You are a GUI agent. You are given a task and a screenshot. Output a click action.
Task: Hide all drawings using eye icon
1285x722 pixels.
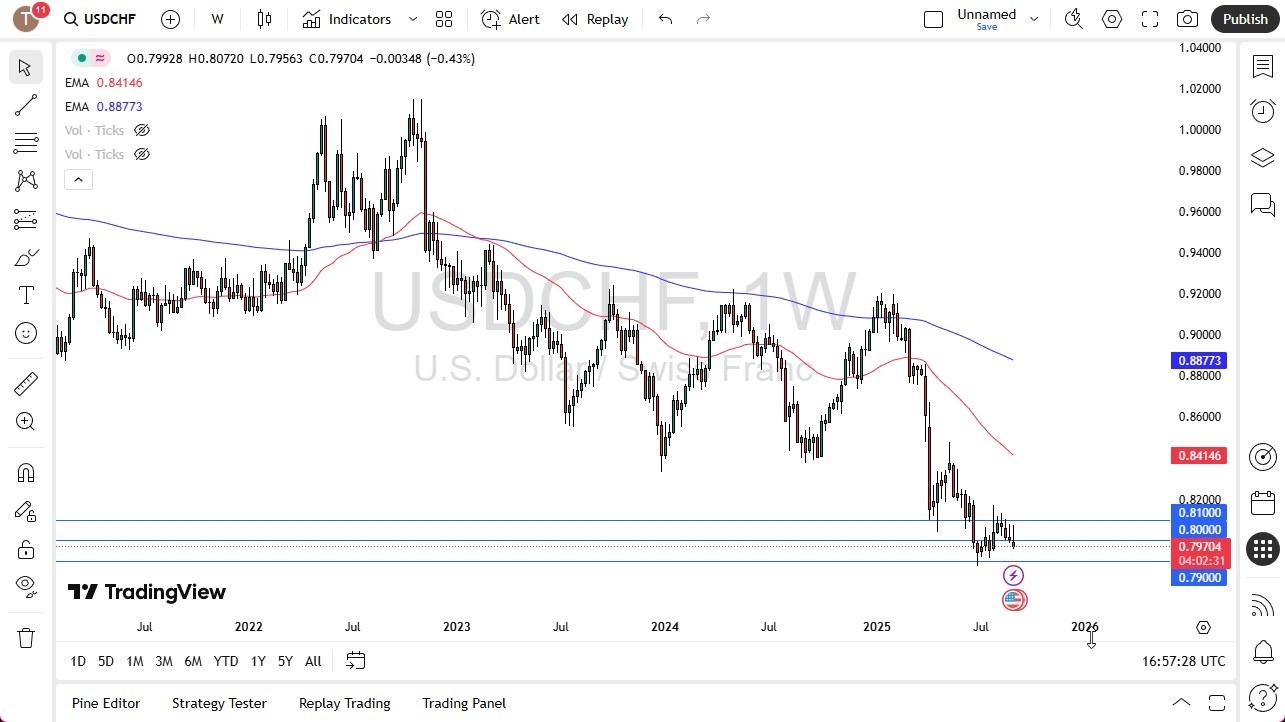pos(25,585)
